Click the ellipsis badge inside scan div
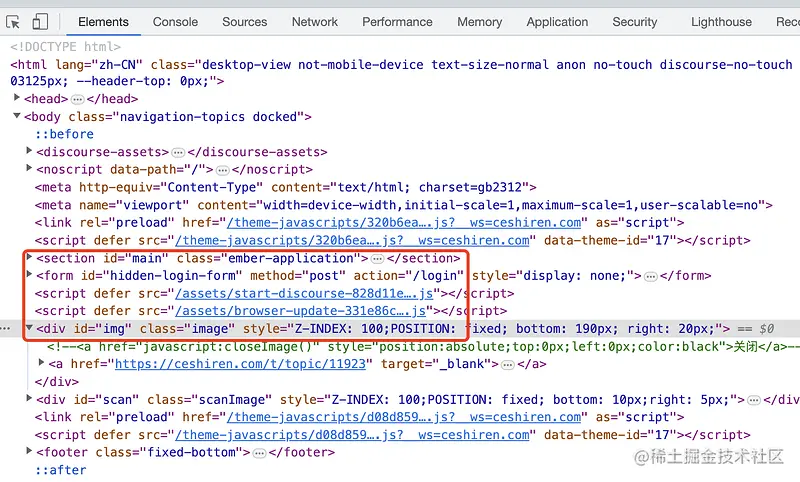800x482 pixels. [x=754, y=400]
